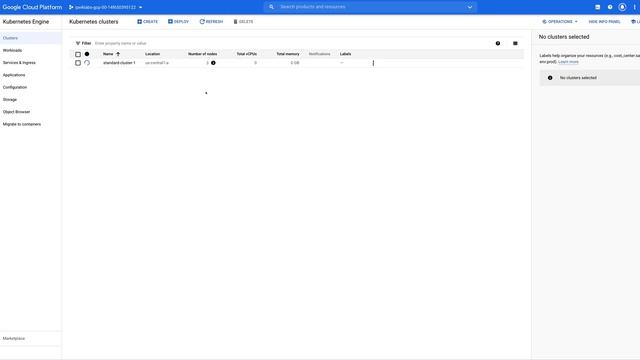Sort by Total vCPUs column header

pos(247,54)
